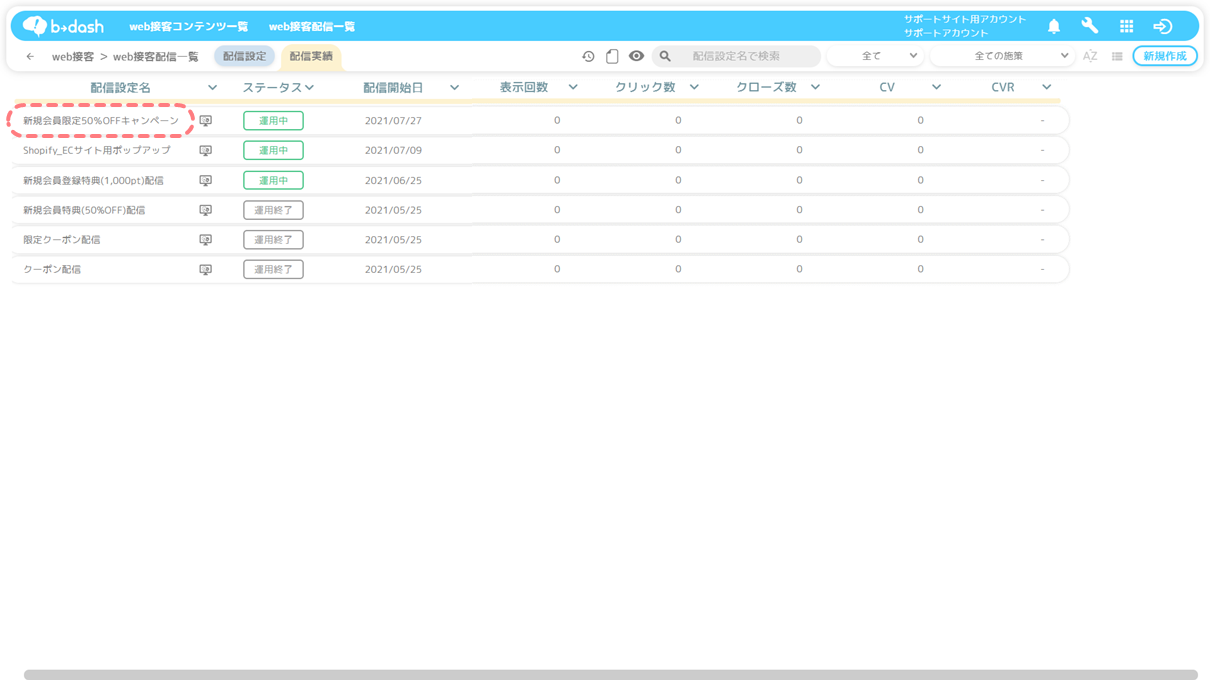This screenshot has width=1210, height=680.
Task: Click the date 2021/06/25
Action: click(393, 180)
